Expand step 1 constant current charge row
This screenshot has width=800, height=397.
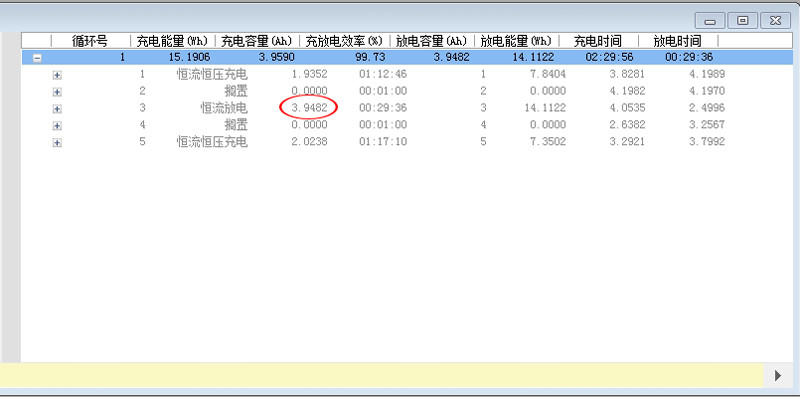57,75
